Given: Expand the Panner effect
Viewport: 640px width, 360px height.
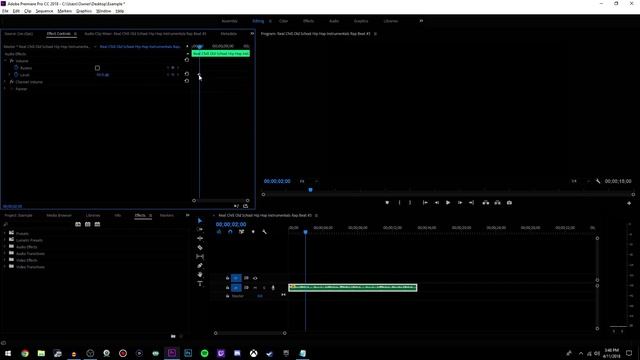Looking at the screenshot, I should (x=5, y=89).
